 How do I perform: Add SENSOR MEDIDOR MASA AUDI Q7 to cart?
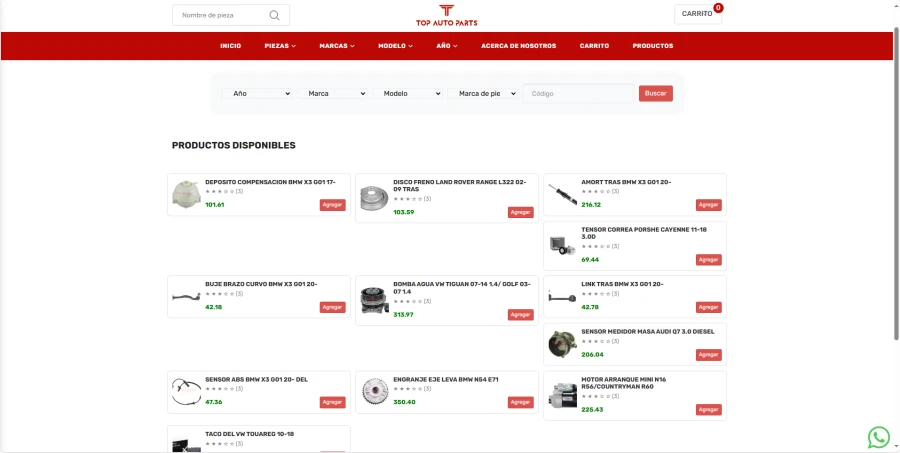click(x=709, y=355)
